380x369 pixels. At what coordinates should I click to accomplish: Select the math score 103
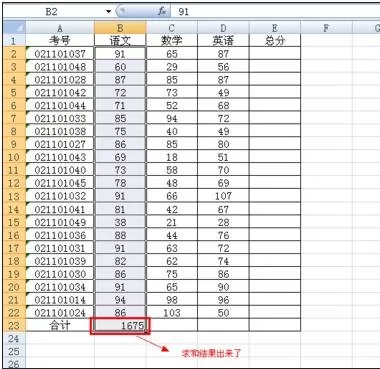coord(172,313)
